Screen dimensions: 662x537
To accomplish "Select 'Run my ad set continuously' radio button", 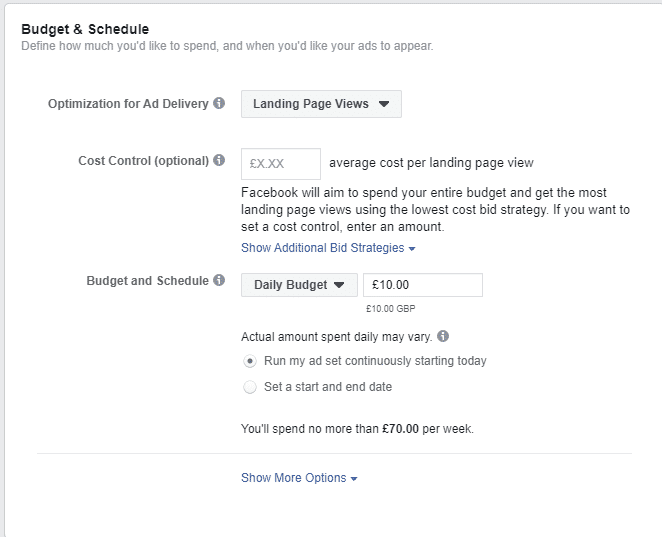I will coord(250,361).
